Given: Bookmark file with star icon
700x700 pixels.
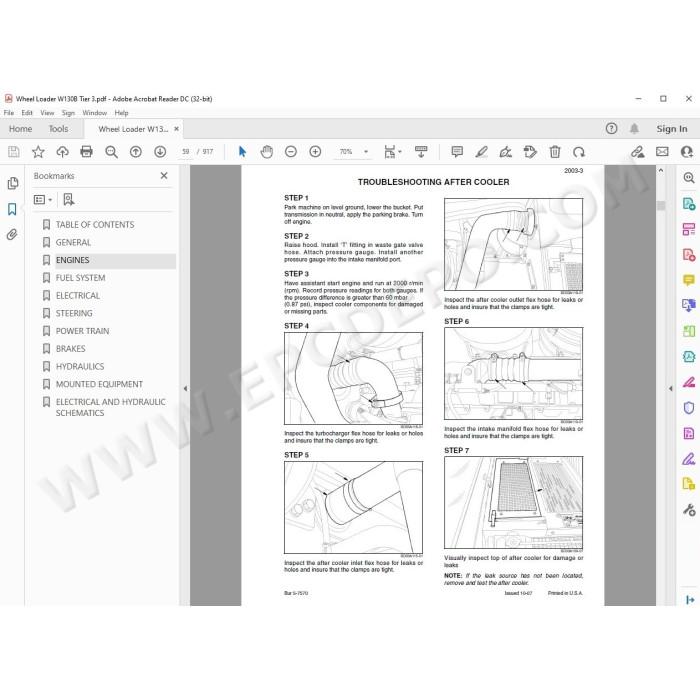Looking at the screenshot, I should tap(38, 152).
